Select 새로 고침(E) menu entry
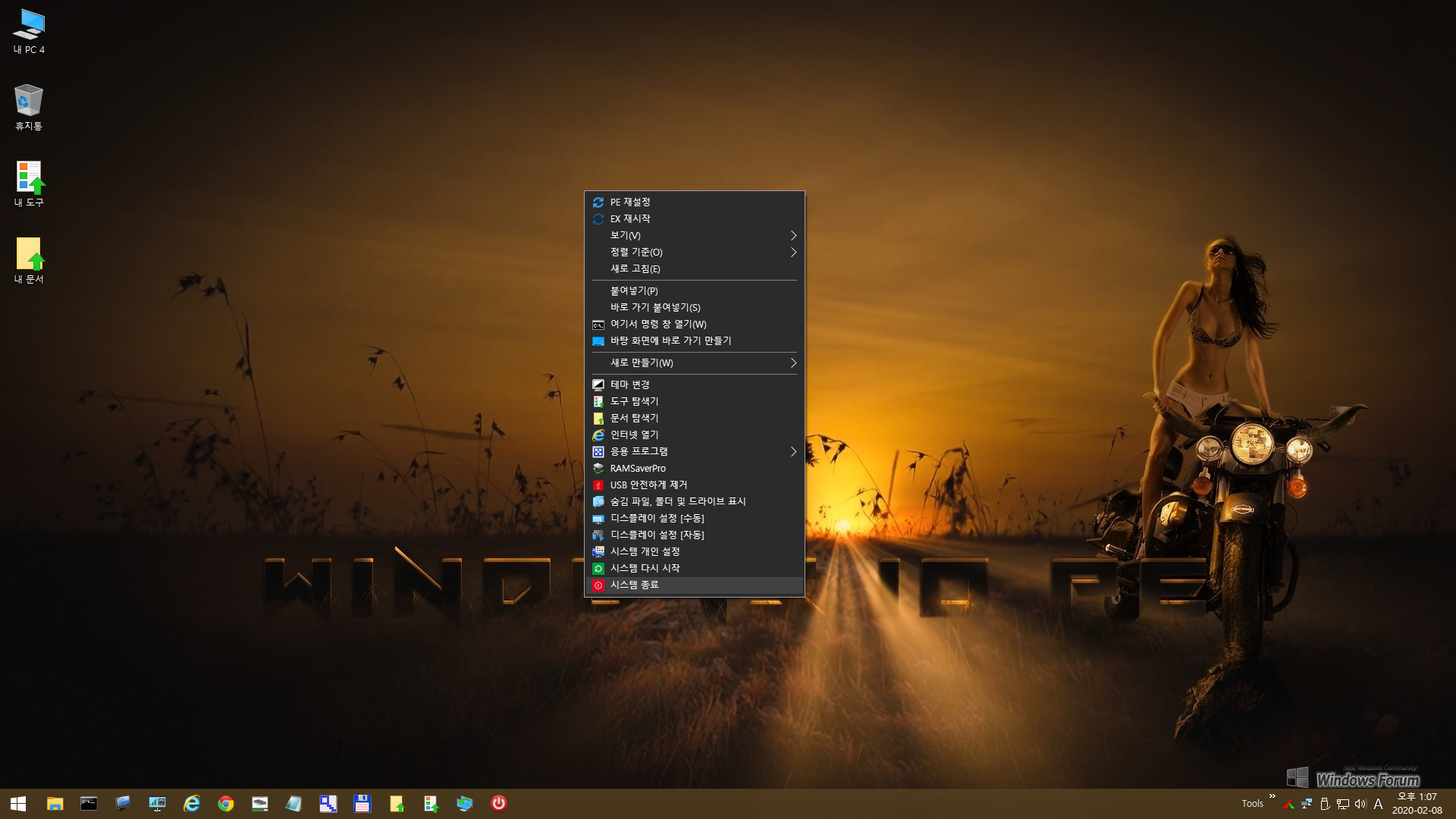Viewport: 1456px width, 819px height. click(x=694, y=268)
